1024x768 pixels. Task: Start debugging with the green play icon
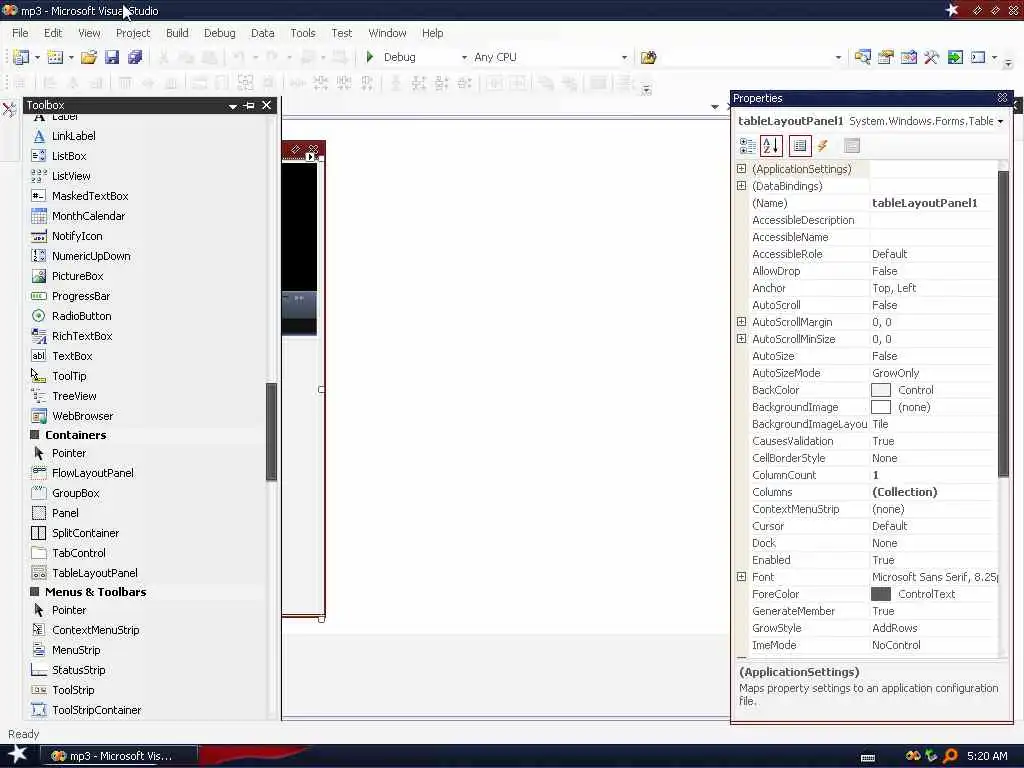click(x=370, y=57)
